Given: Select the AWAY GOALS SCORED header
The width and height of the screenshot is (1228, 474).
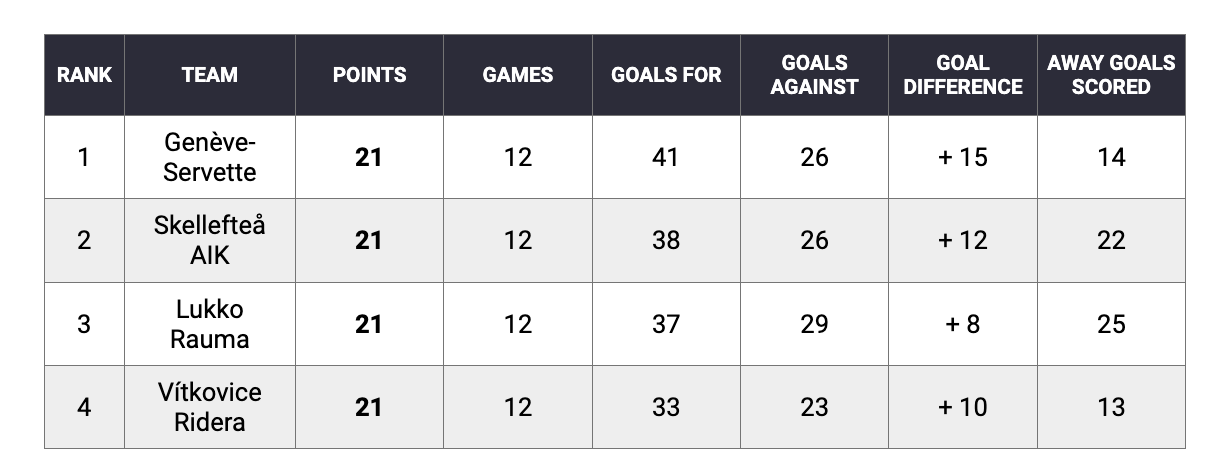Looking at the screenshot, I should 1111,75.
